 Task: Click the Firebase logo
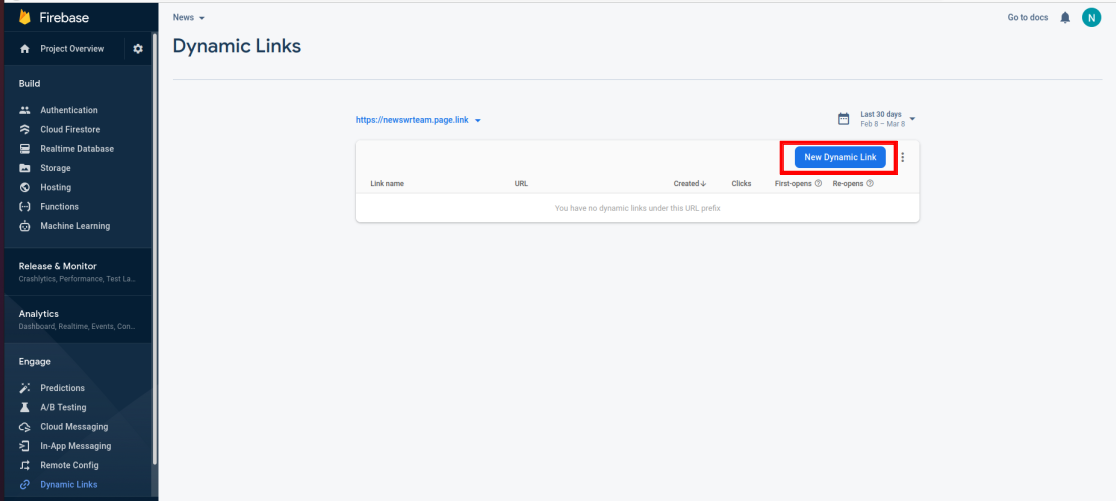pos(26,18)
